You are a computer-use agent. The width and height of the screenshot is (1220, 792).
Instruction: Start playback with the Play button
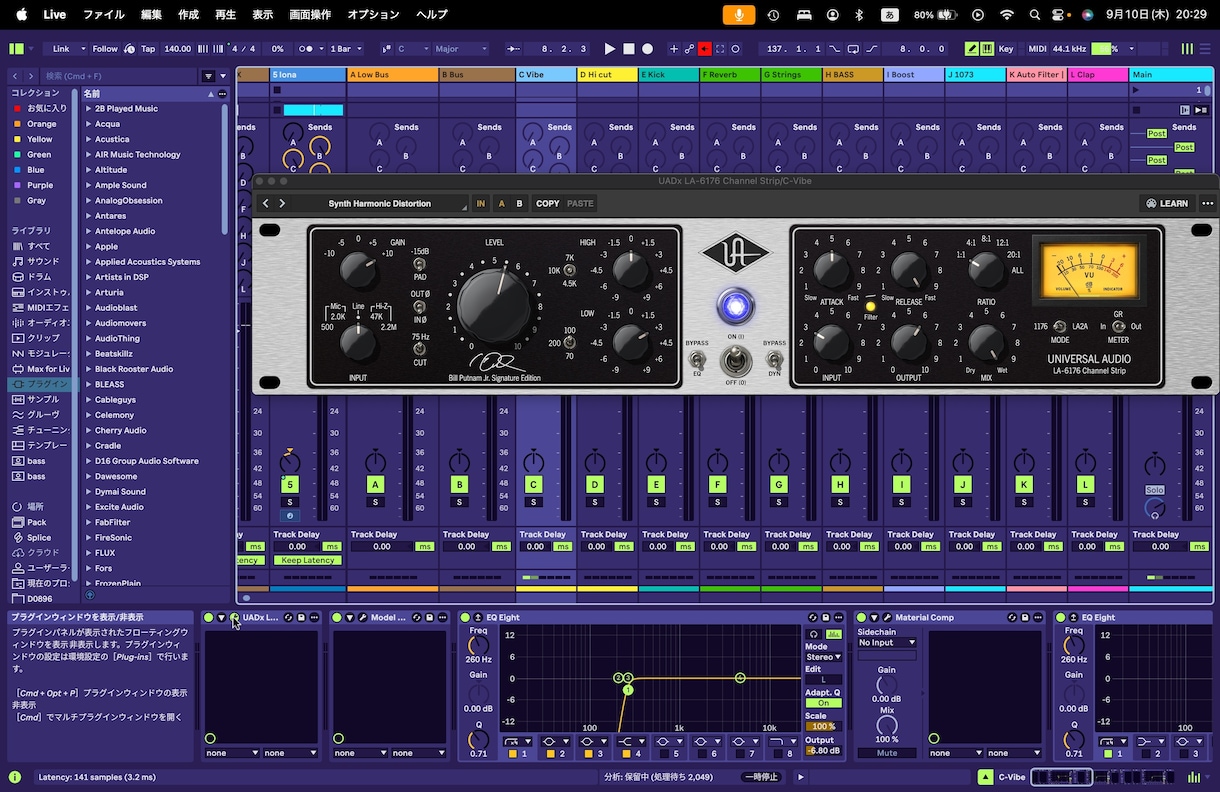tap(610, 48)
